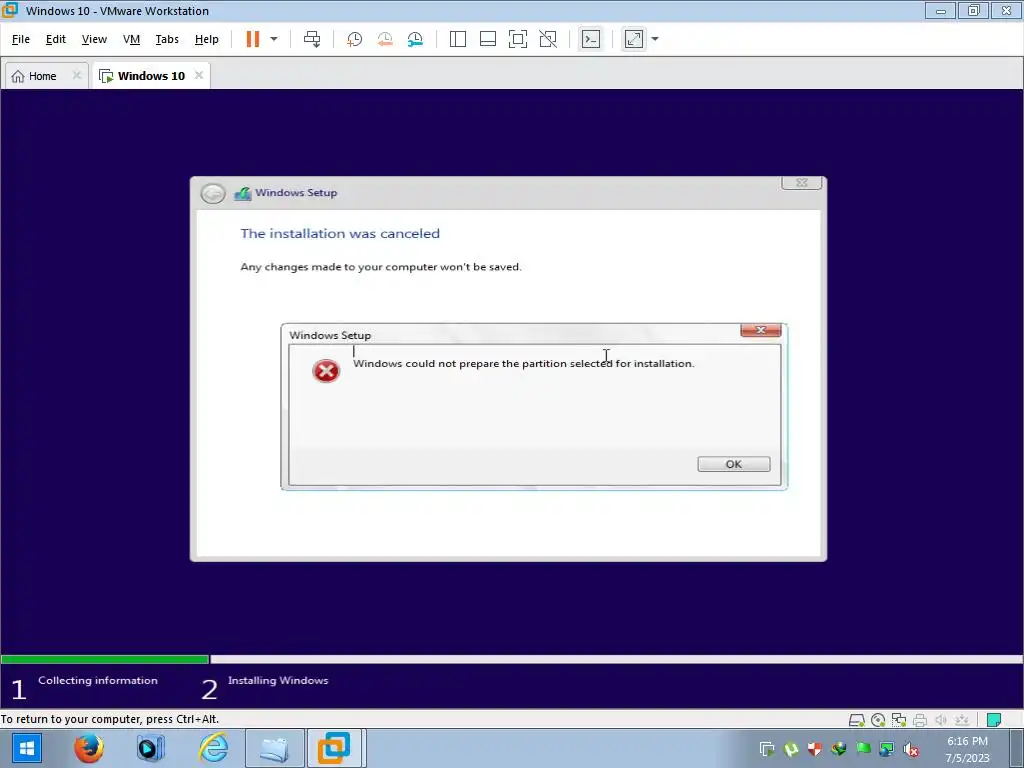The width and height of the screenshot is (1024, 768).
Task: Enter full screen mode
Action: click(x=518, y=39)
